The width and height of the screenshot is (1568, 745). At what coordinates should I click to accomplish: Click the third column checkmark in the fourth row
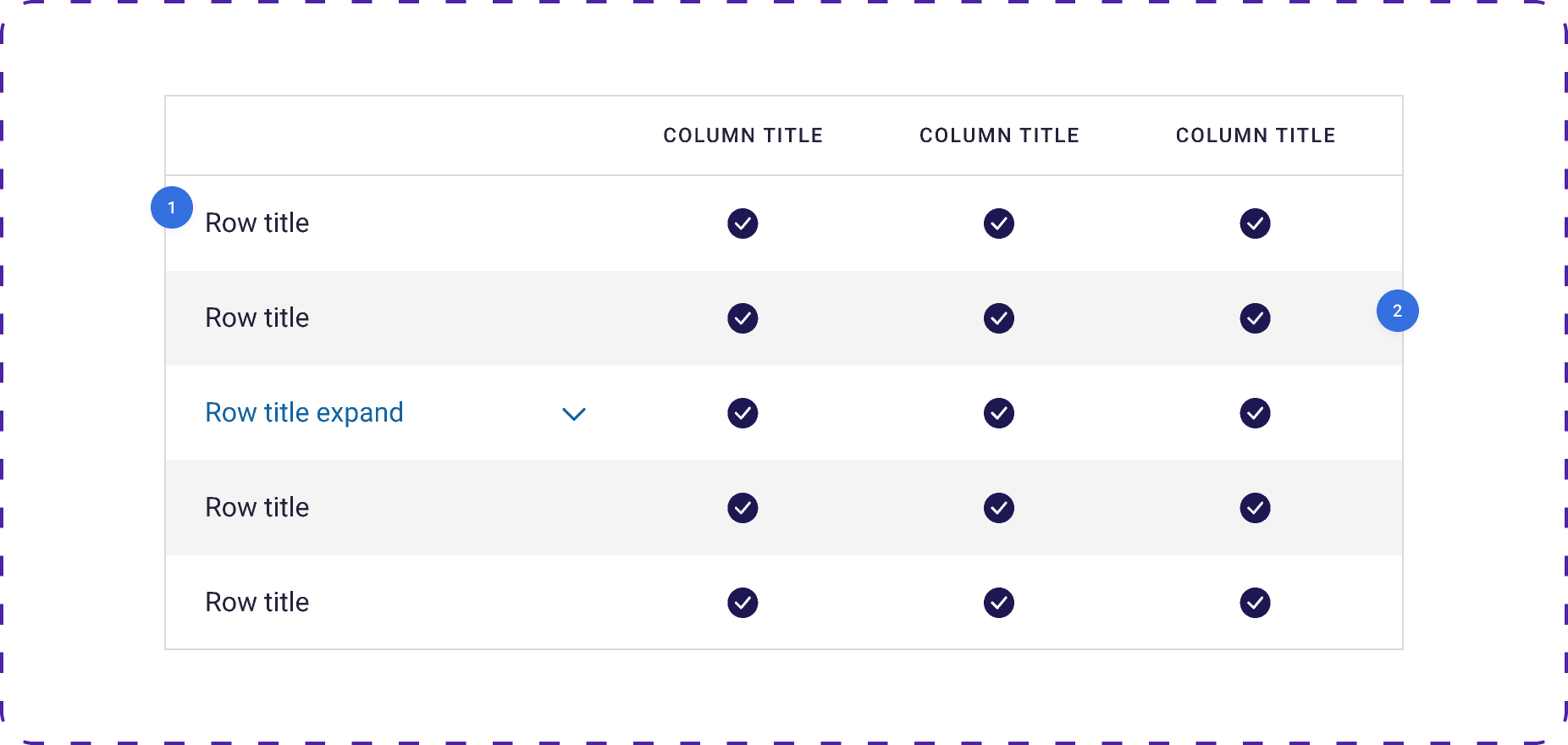(1256, 508)
